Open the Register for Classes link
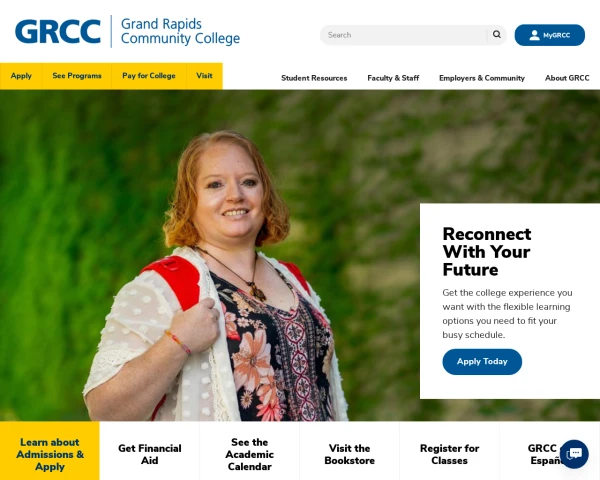The height and width of the screenshot is (480, 600). [449, 454]
